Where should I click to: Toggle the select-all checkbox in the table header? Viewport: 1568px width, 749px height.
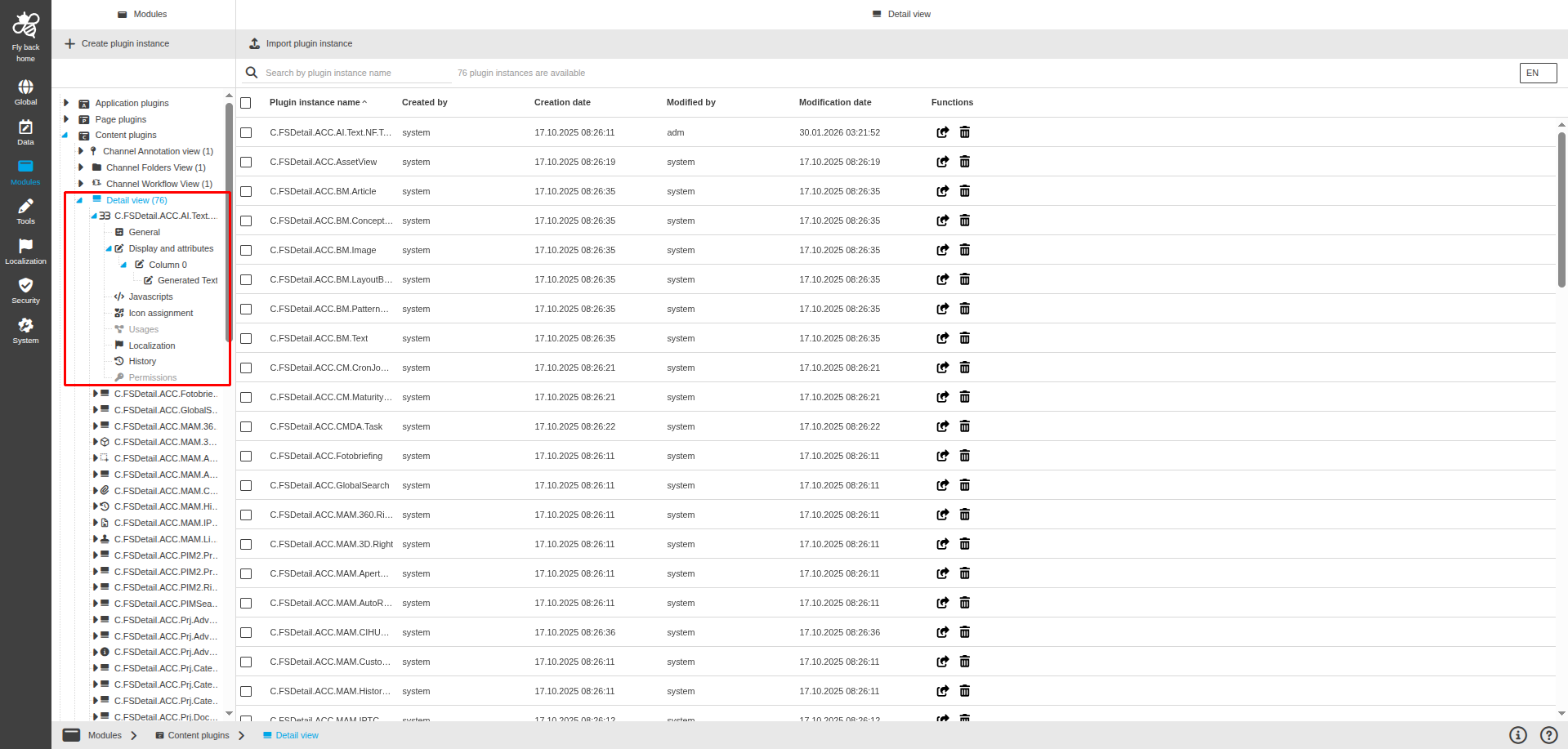point(246,102)
